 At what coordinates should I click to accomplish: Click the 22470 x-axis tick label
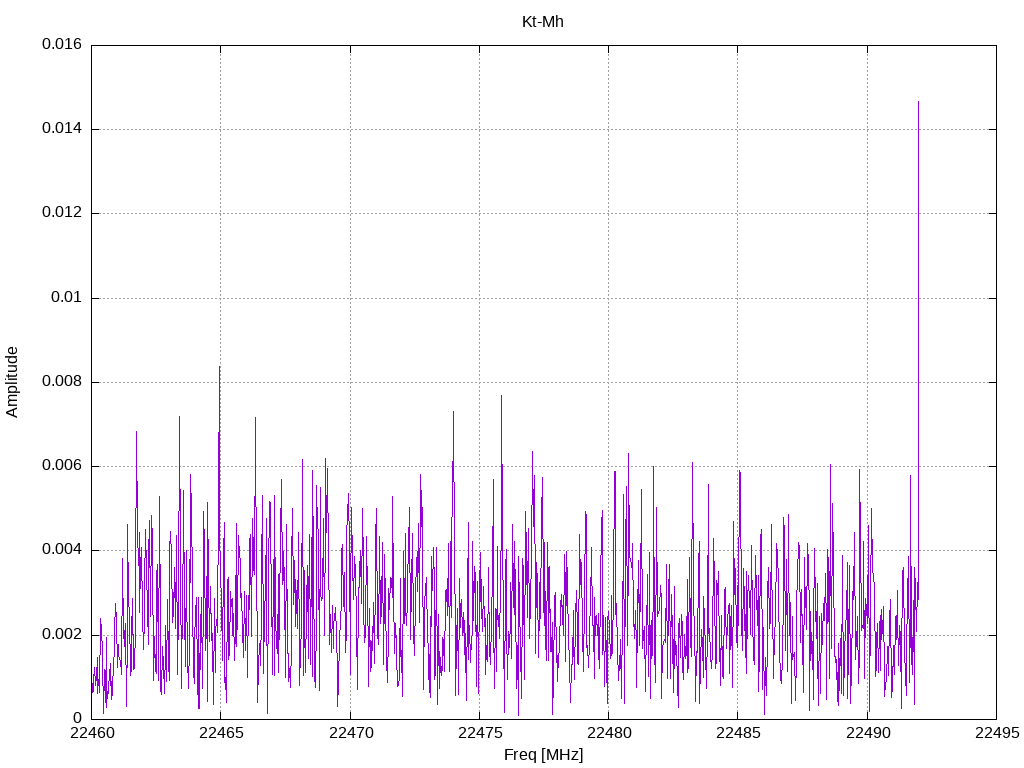pyautogui.click(x=350, y=733)
